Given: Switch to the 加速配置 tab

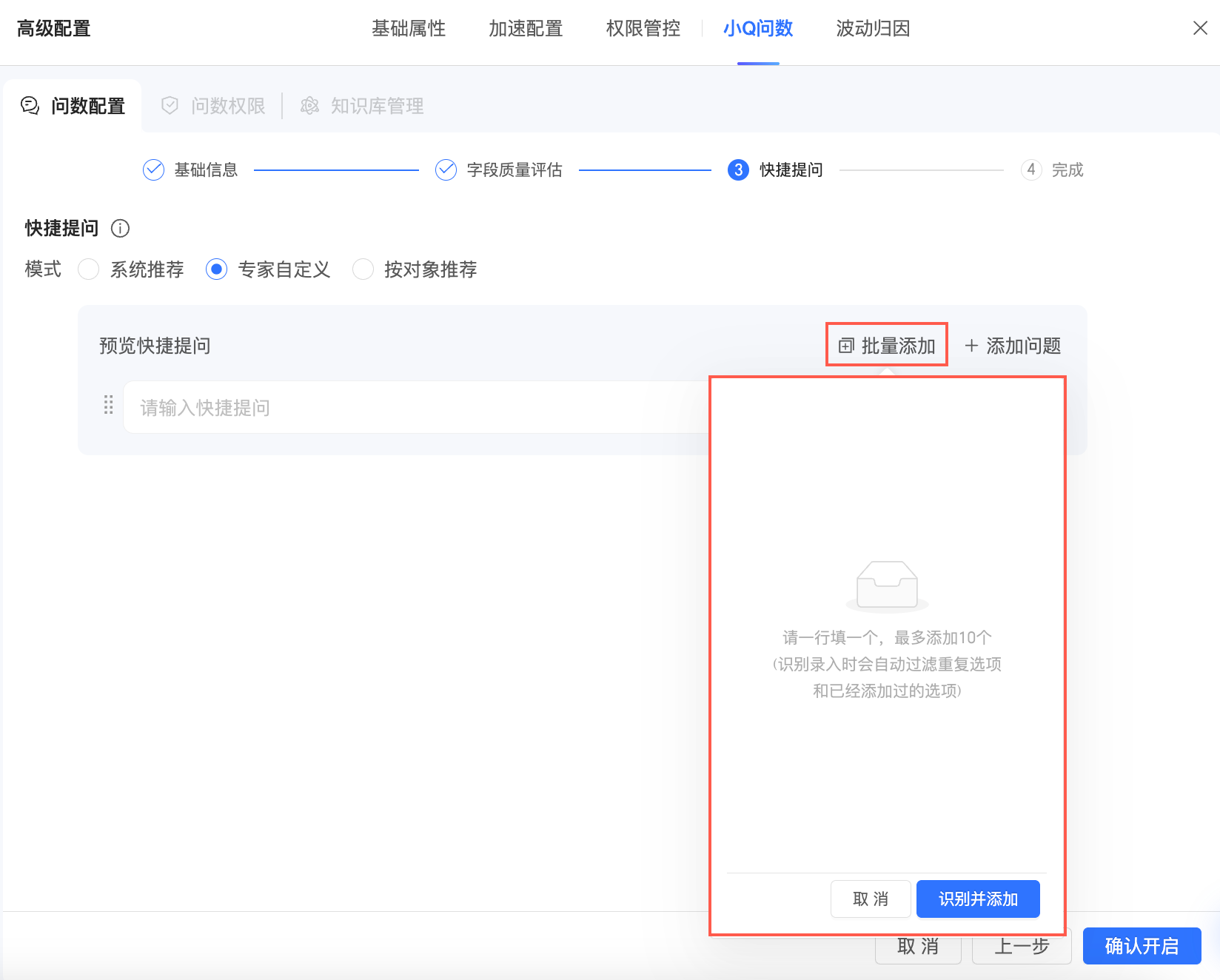Looking at the screenshot, I should [x=526, y=29].
